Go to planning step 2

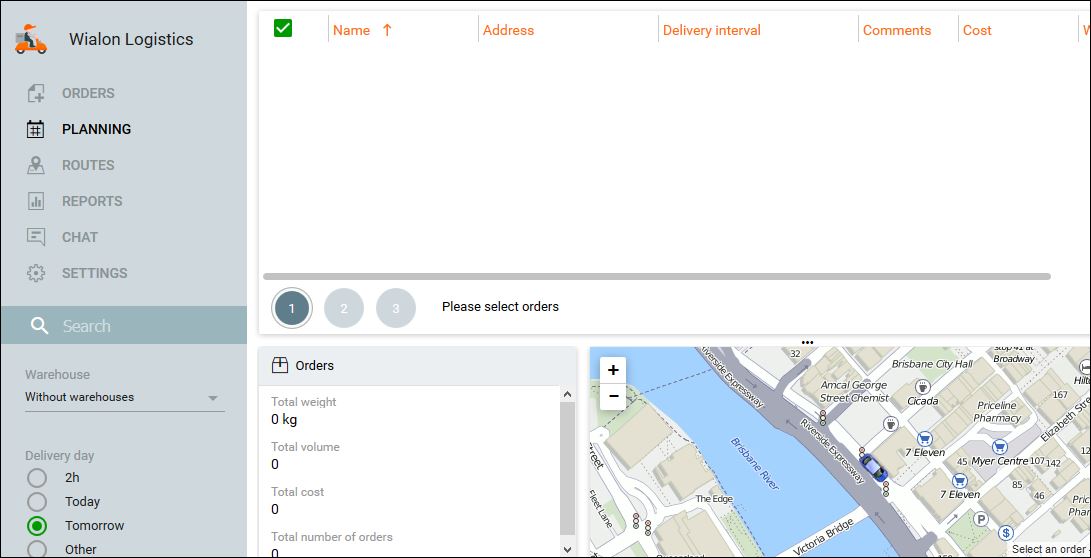pyautogui.click(x=344, y=308)
